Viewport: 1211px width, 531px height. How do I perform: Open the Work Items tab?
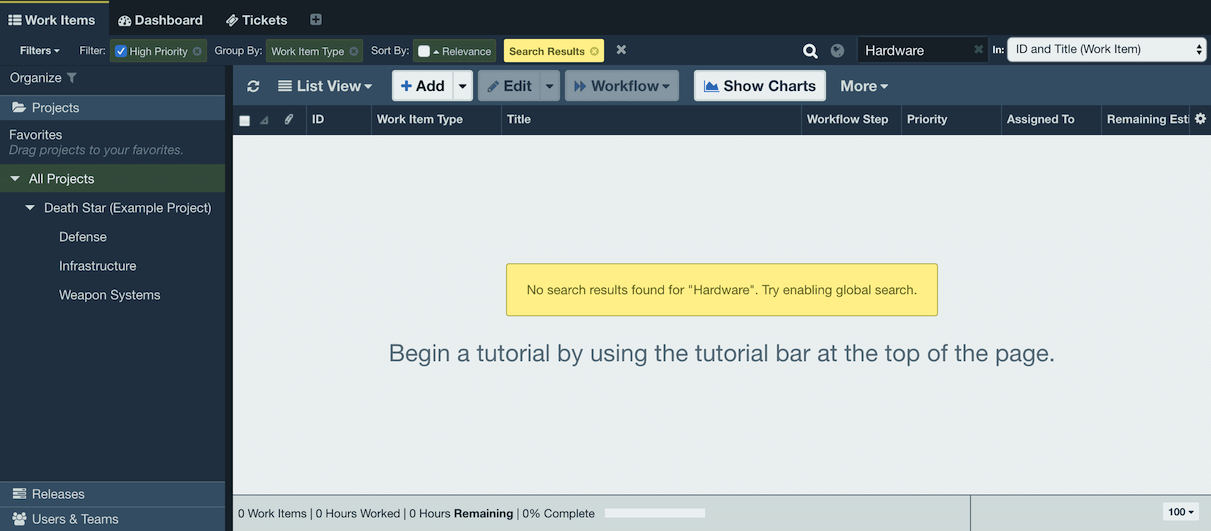[x=52, y=20]
